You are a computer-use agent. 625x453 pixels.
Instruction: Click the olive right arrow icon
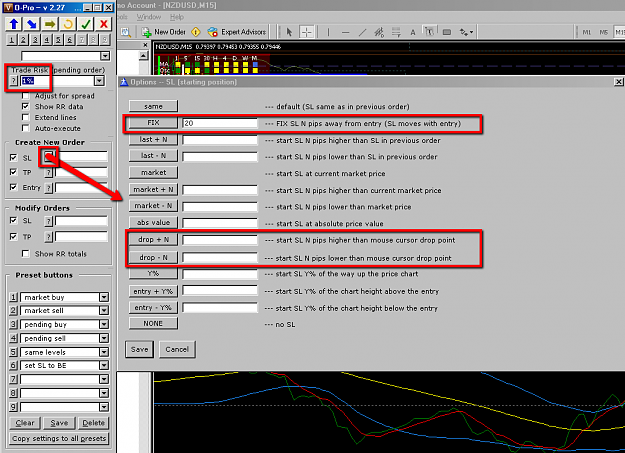click(49, 24)
